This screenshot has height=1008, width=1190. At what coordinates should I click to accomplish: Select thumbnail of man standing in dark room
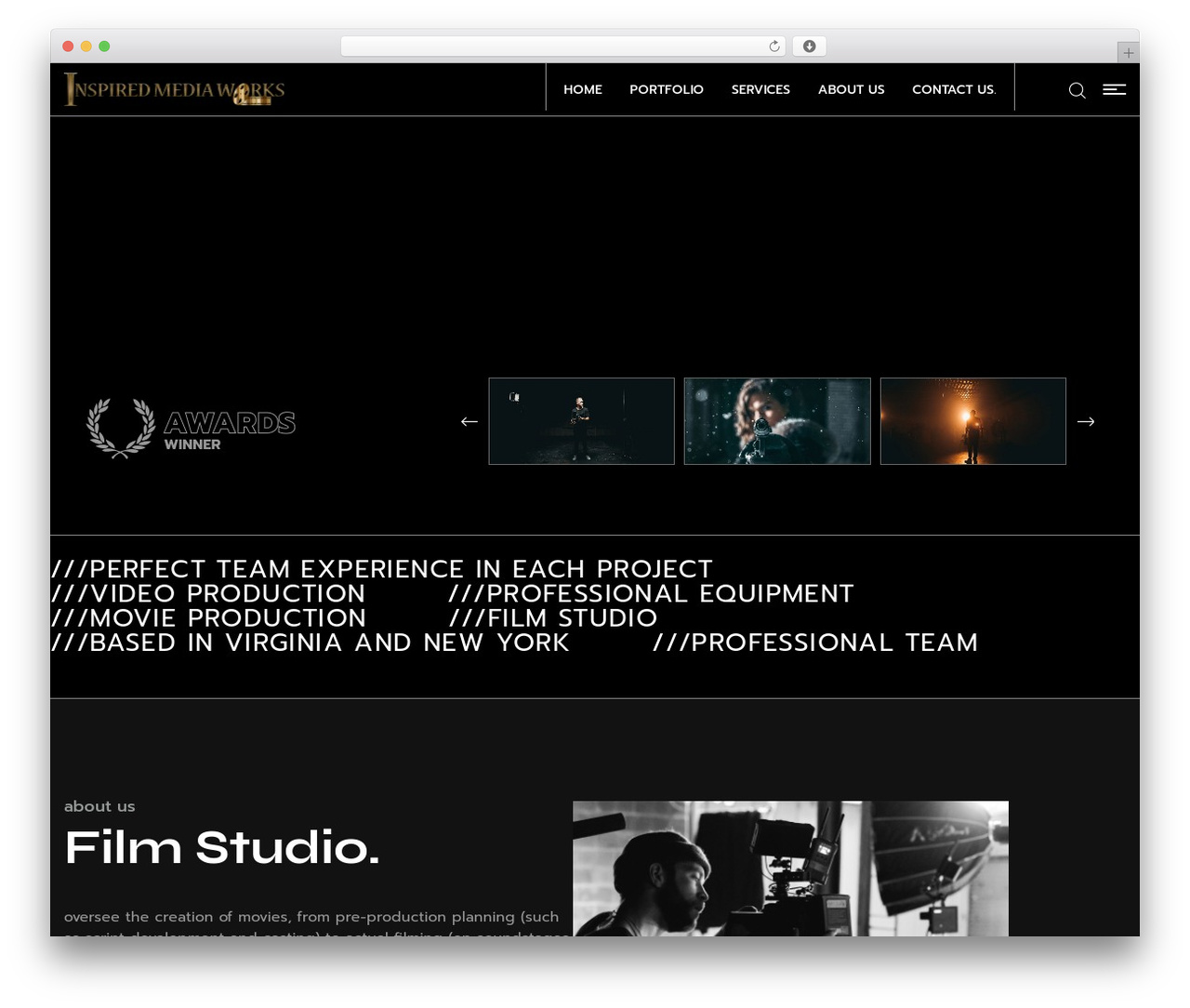[x=582, y=421]
